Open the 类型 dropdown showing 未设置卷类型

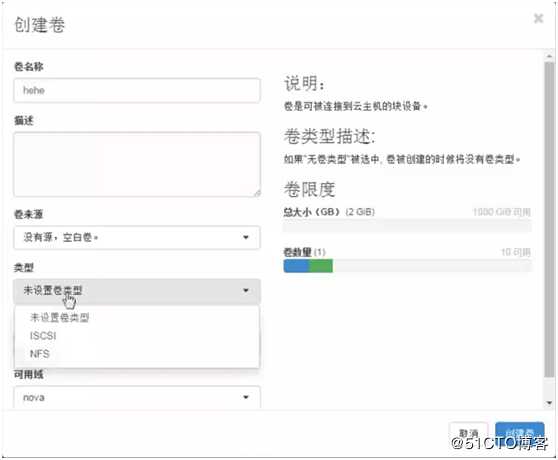137,291
